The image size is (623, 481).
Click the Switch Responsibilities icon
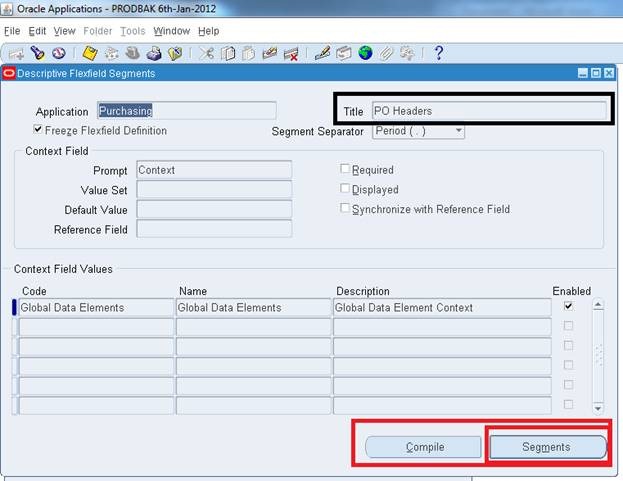tap(133, 53)
